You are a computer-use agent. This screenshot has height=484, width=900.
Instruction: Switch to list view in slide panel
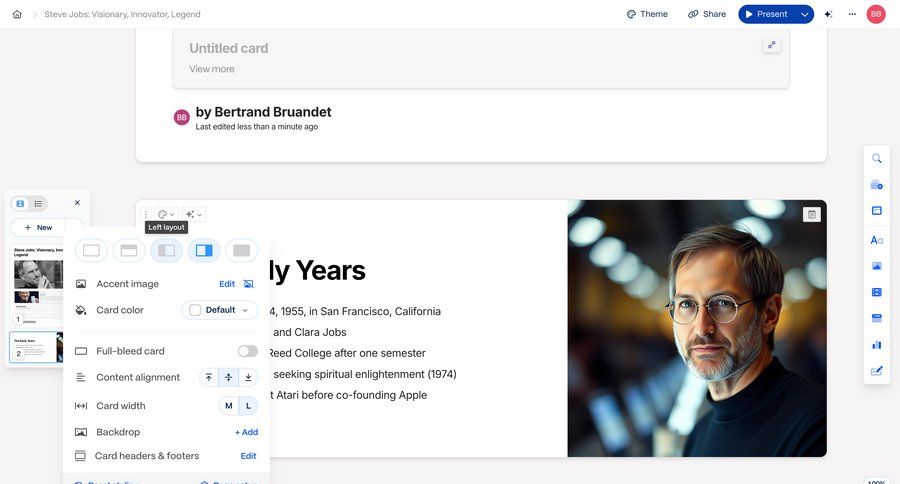38,203
